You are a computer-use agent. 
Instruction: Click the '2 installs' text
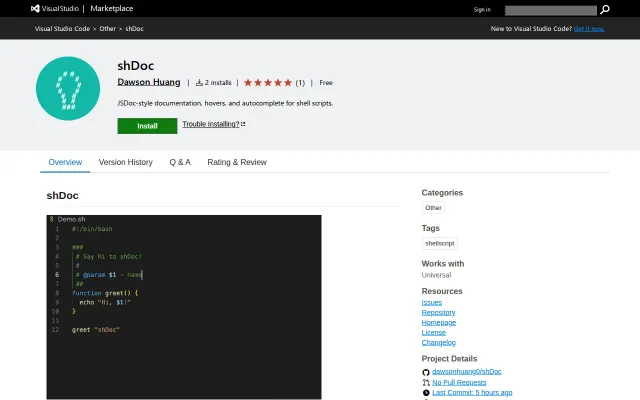click(x=218, y=82)
